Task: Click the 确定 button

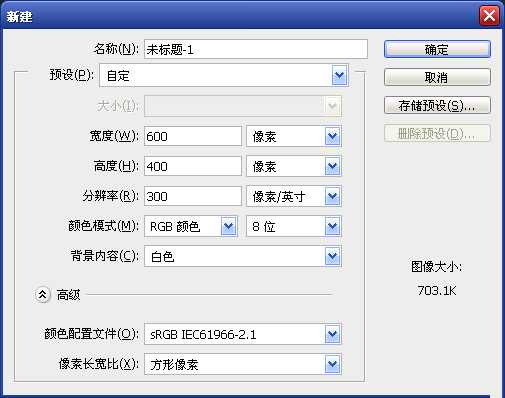Action: [x=437, y=49]
